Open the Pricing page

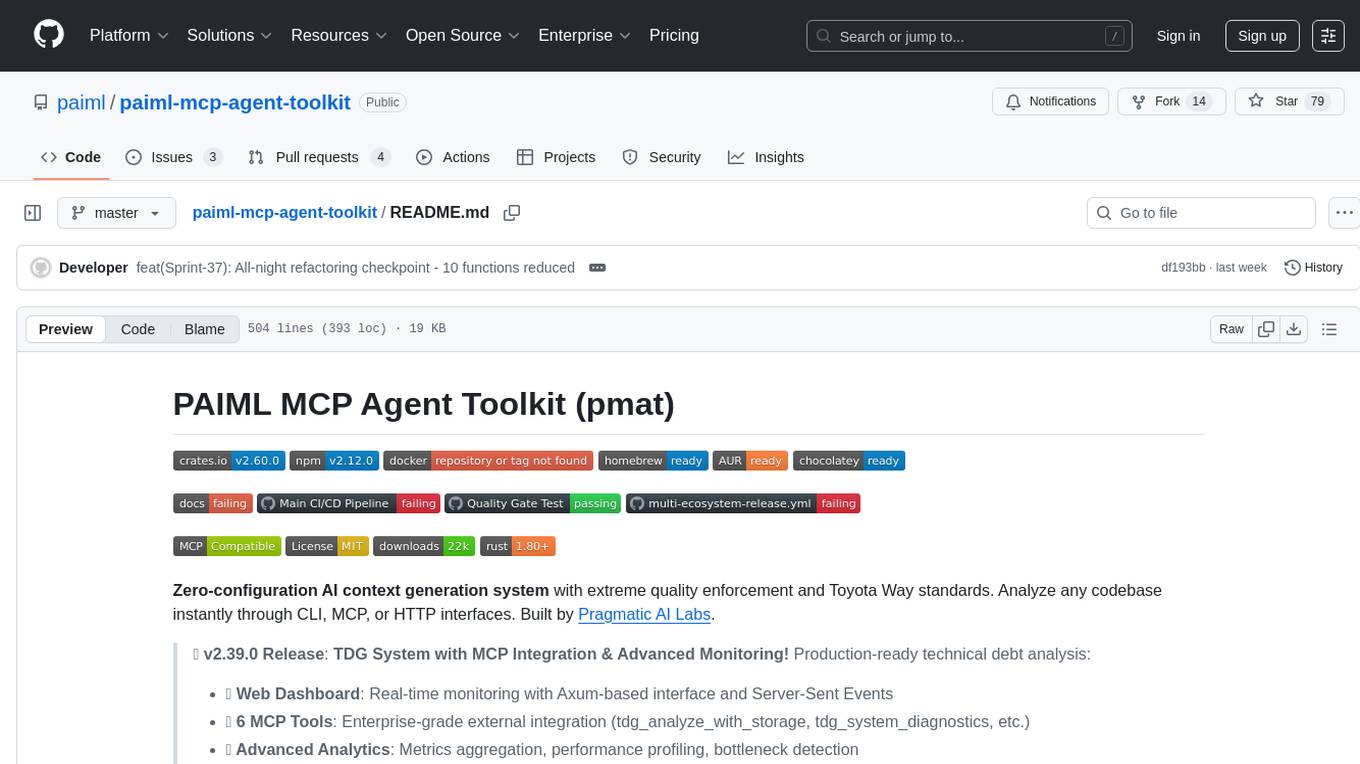point(674,35)
